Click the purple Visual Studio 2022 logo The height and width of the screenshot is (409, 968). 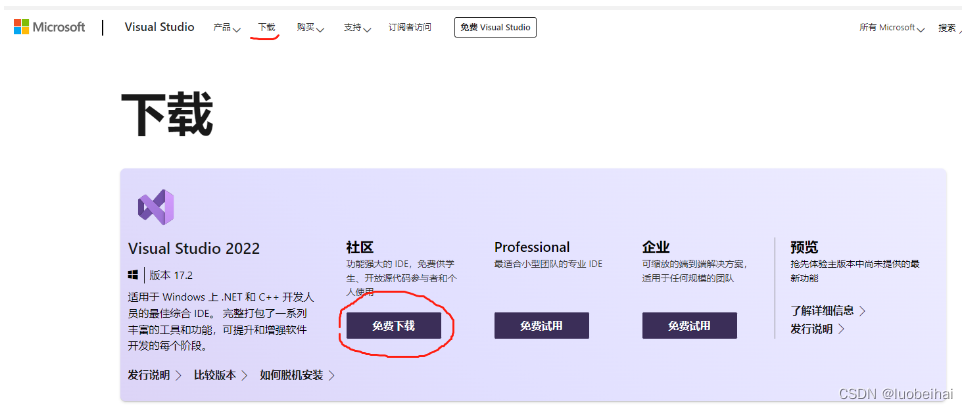tap(156, 207)
